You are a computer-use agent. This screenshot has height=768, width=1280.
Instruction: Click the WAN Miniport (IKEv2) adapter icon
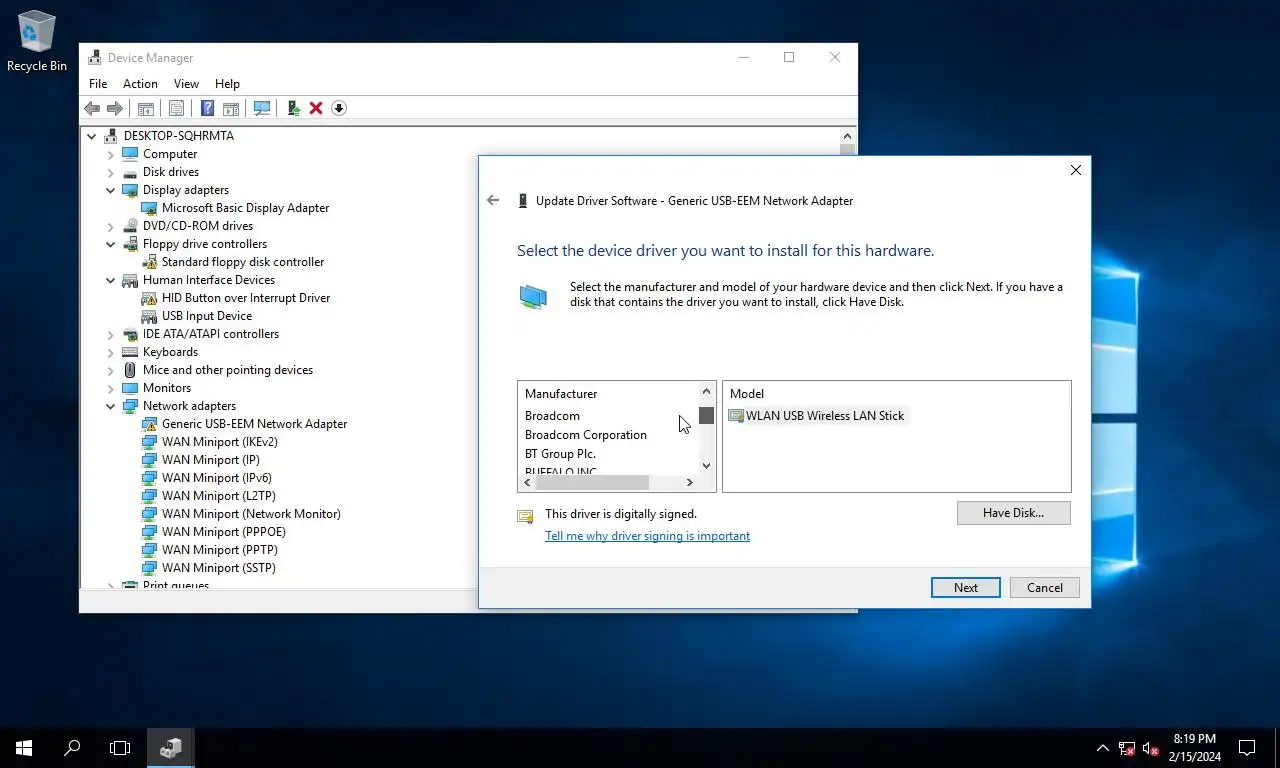click(x=149, y=442)
